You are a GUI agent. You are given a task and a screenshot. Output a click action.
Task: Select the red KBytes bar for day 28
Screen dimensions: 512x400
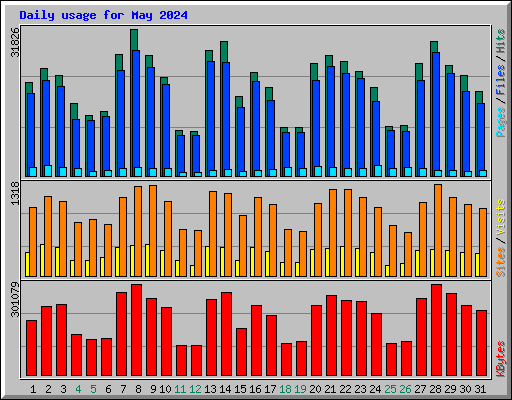(436, 330)
